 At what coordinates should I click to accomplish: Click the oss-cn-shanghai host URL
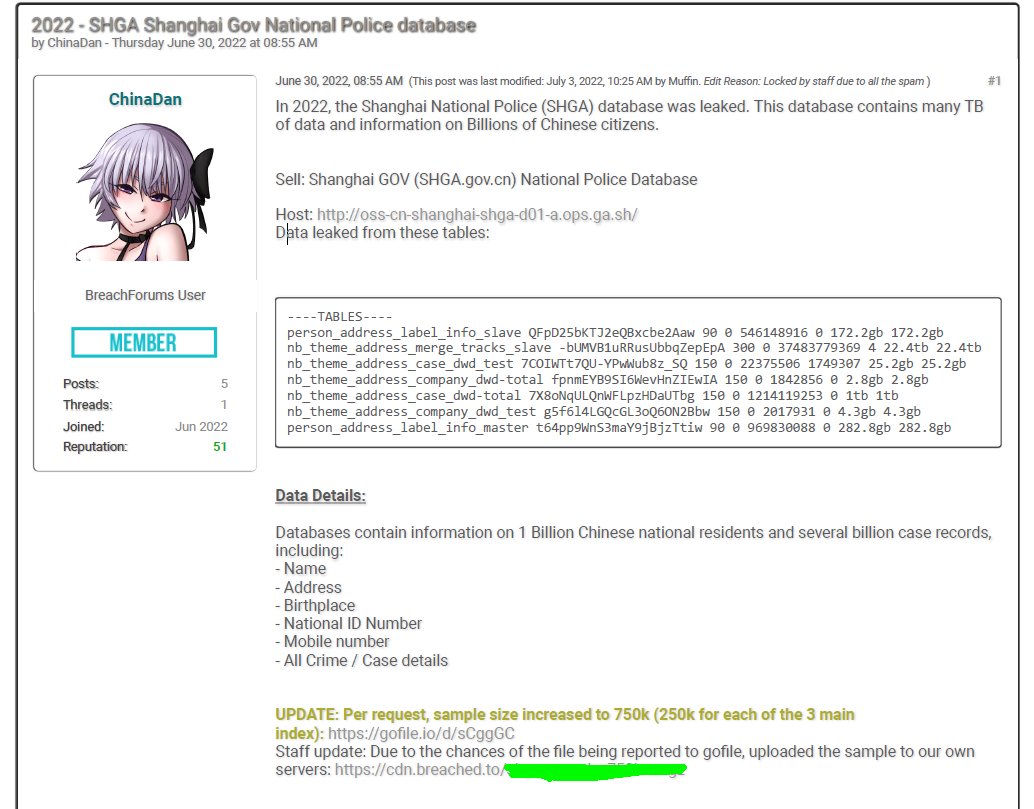[477, 215]
